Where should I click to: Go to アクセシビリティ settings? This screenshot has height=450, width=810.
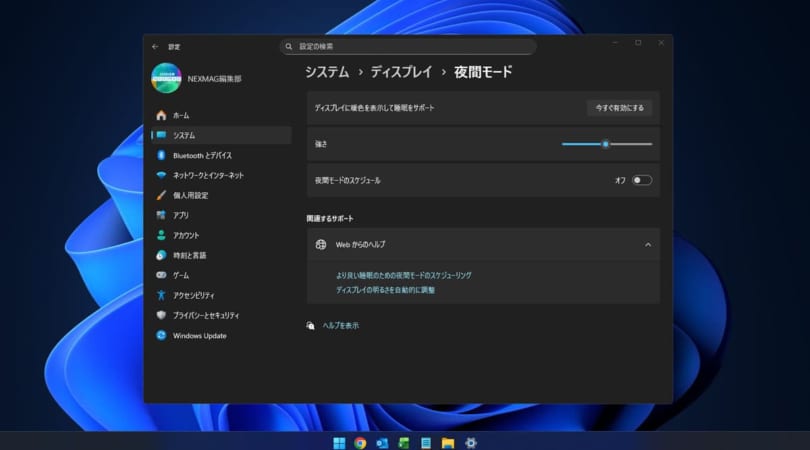click(193, 295)
